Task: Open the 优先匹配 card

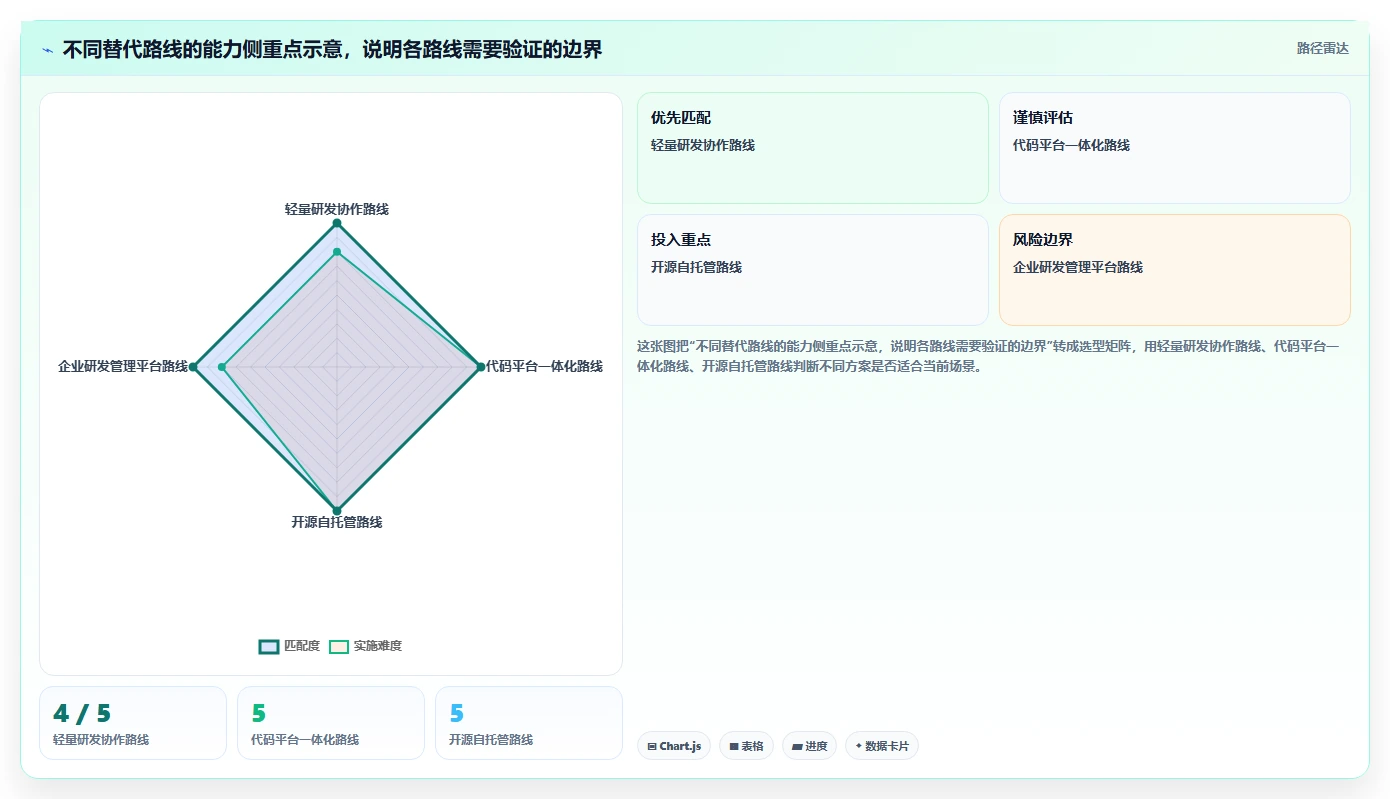Action: pos(812,148)
